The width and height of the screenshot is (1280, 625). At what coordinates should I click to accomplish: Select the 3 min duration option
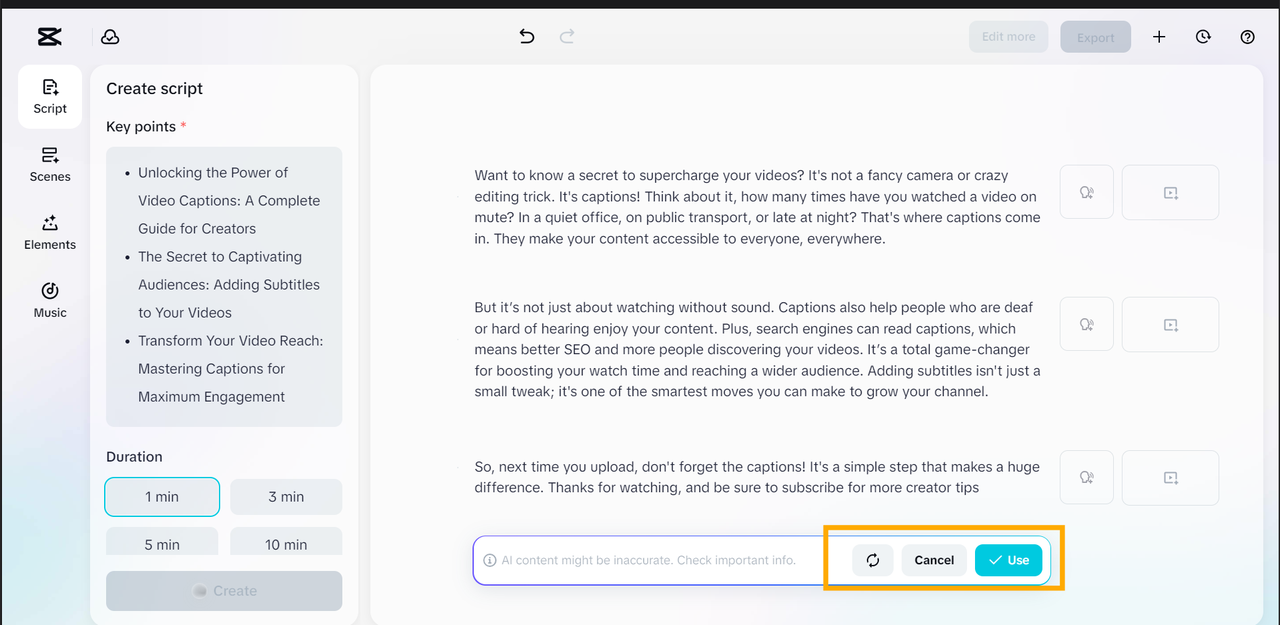click(x=286, y=497)
